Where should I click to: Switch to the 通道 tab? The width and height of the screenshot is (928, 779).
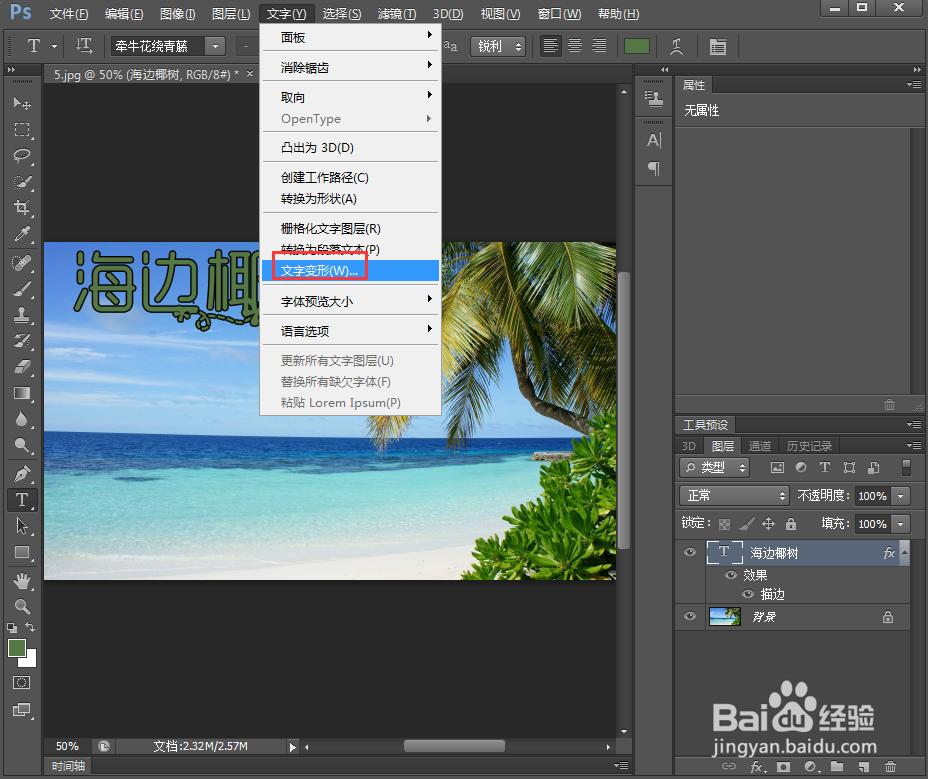click(761, 445)
